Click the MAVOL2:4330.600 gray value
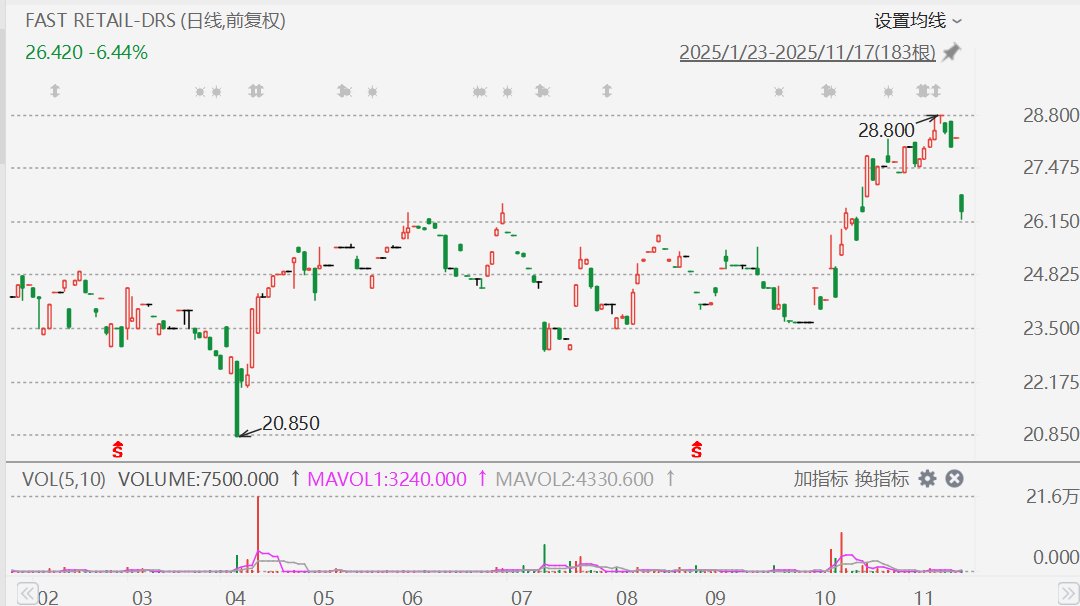 574,479
